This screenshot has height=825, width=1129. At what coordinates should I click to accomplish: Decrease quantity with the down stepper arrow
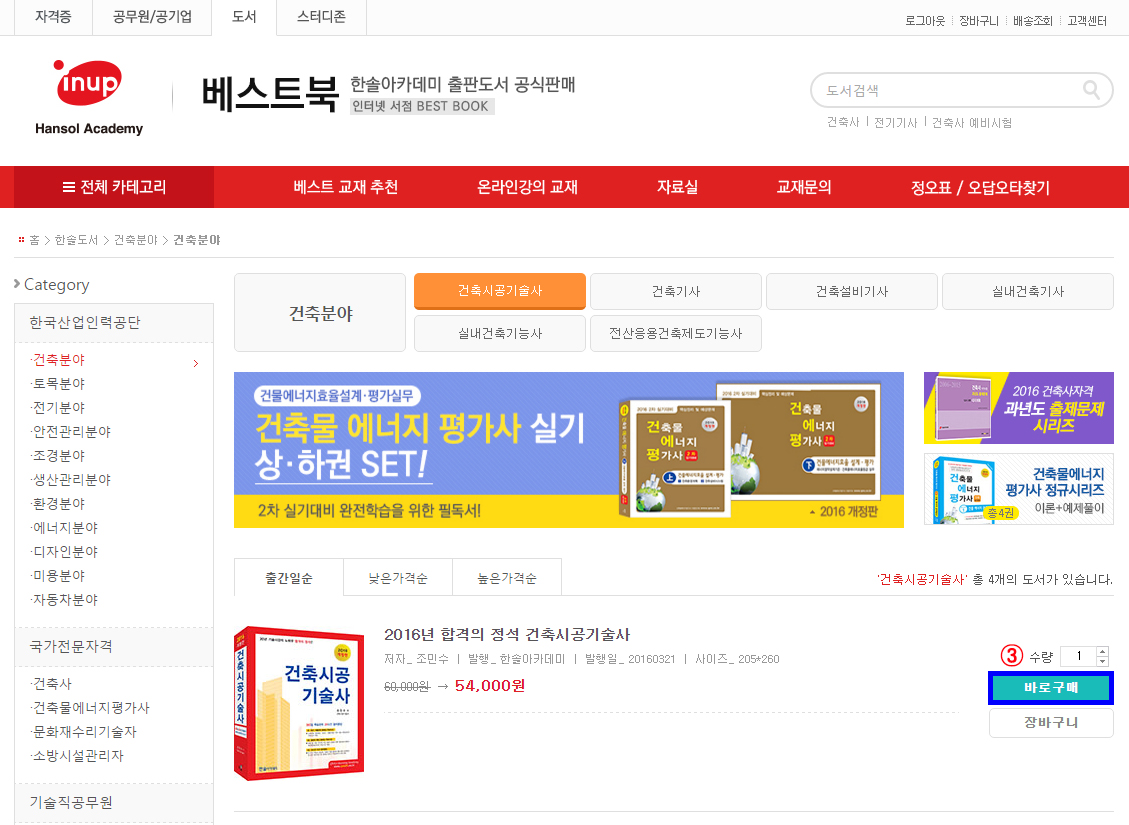click(1102, 661)
